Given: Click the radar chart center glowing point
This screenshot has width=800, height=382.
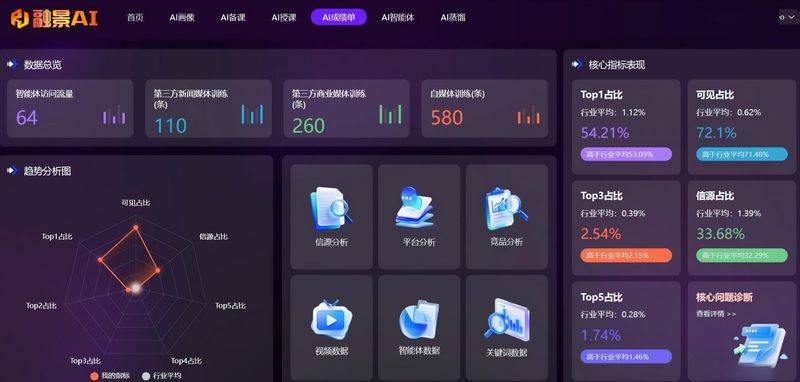Looking at the screenshot, I should pos(136,288).
